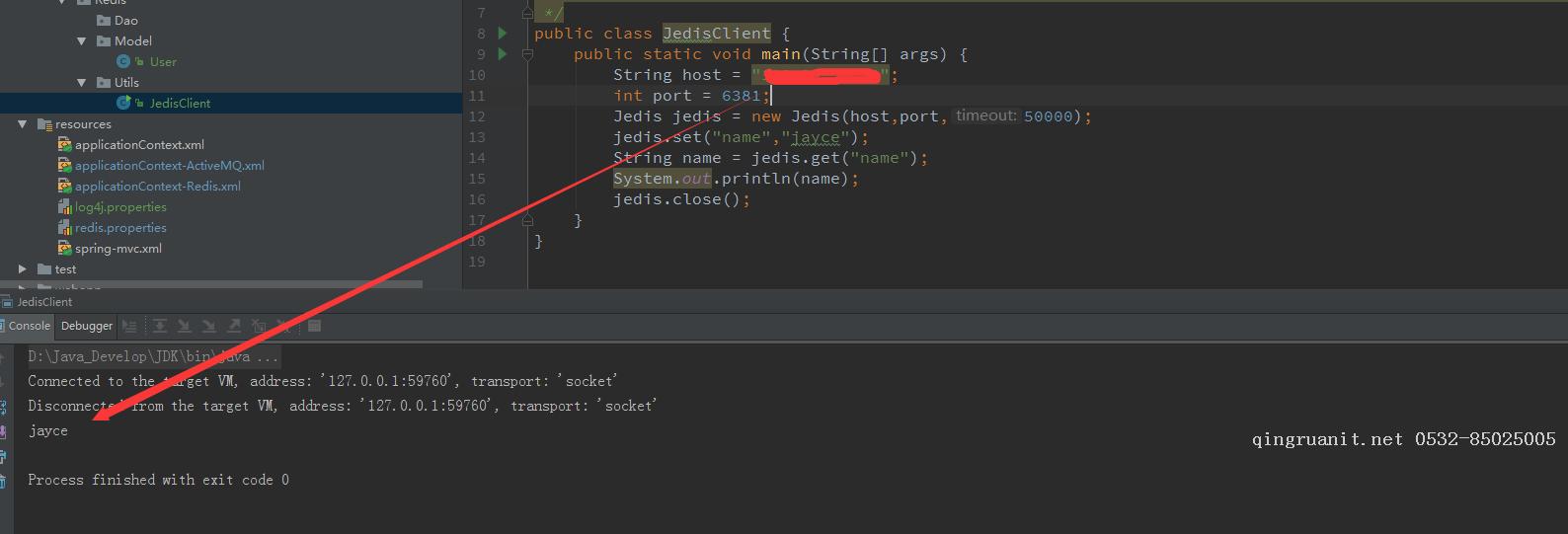Click the 'JedisClient' class name in editor
Image resolution: width=1568 pixels, height=534 pixels.
[x=717, y=34]
